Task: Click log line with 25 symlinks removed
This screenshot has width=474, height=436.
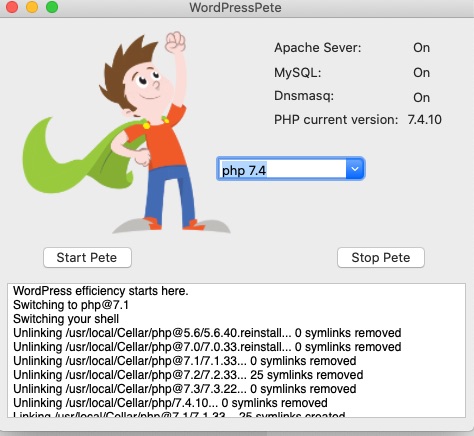Action: [188, 375]
